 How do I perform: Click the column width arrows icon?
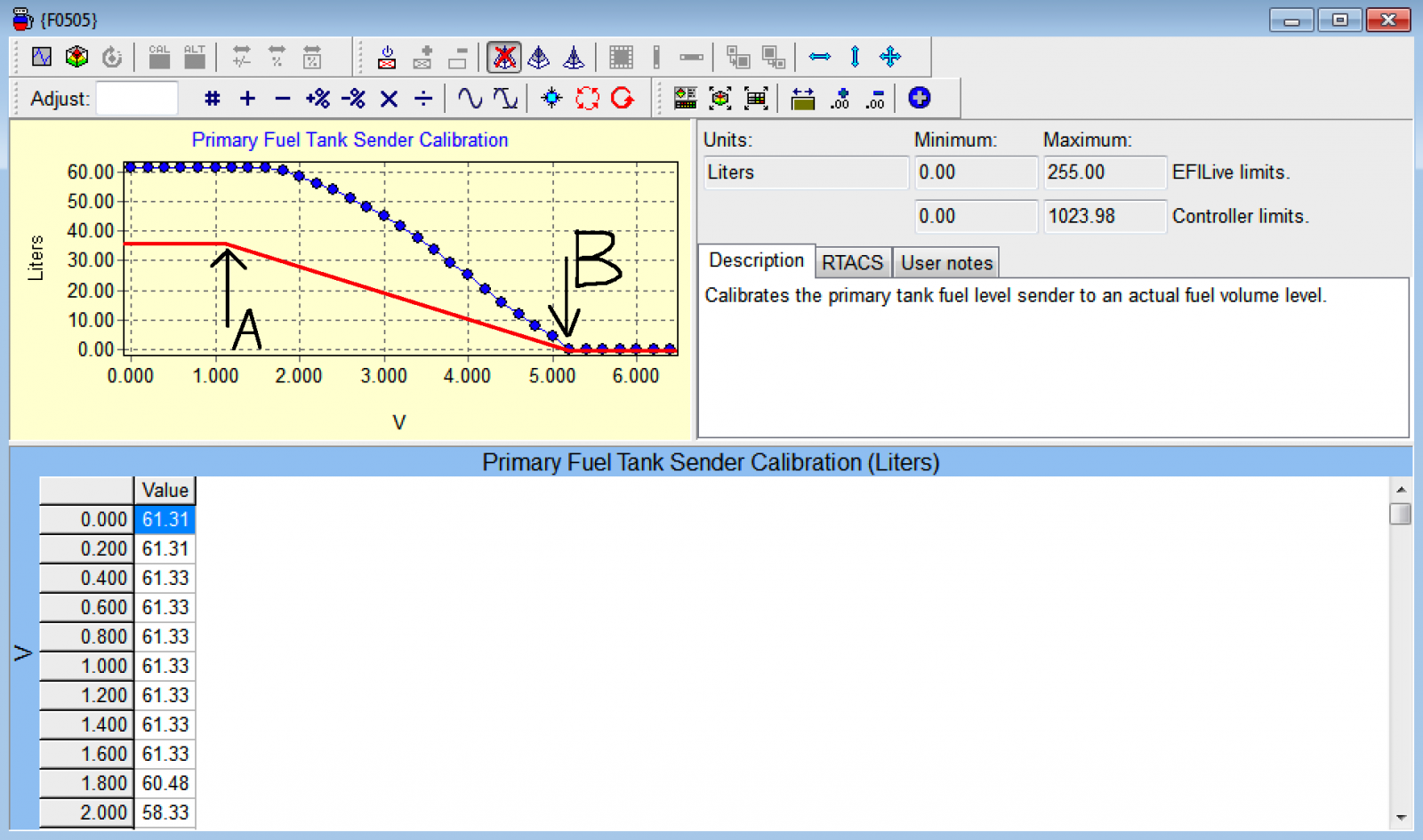click(x=802, y=98)
